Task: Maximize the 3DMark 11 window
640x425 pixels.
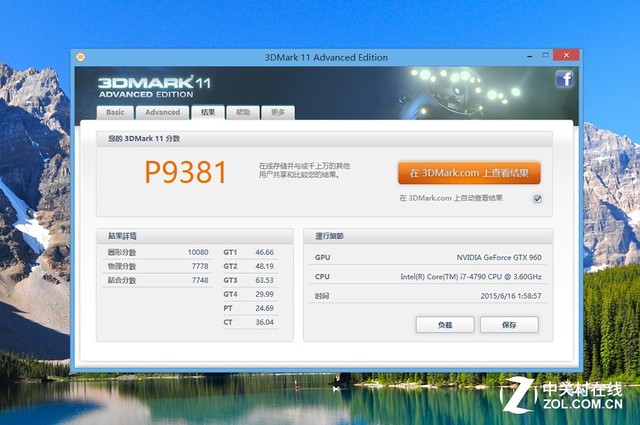Action: [x=545, y=55]
